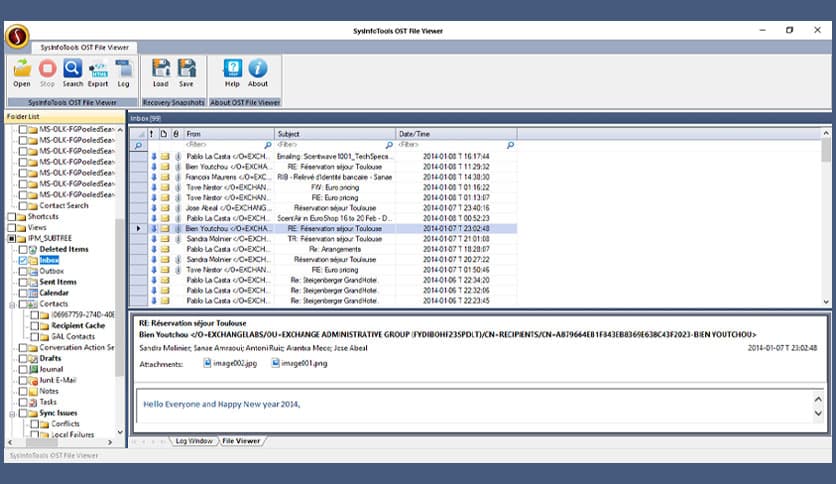
Task: Uncheck the Inbox folder checkbox
Action: coord(23,260)
